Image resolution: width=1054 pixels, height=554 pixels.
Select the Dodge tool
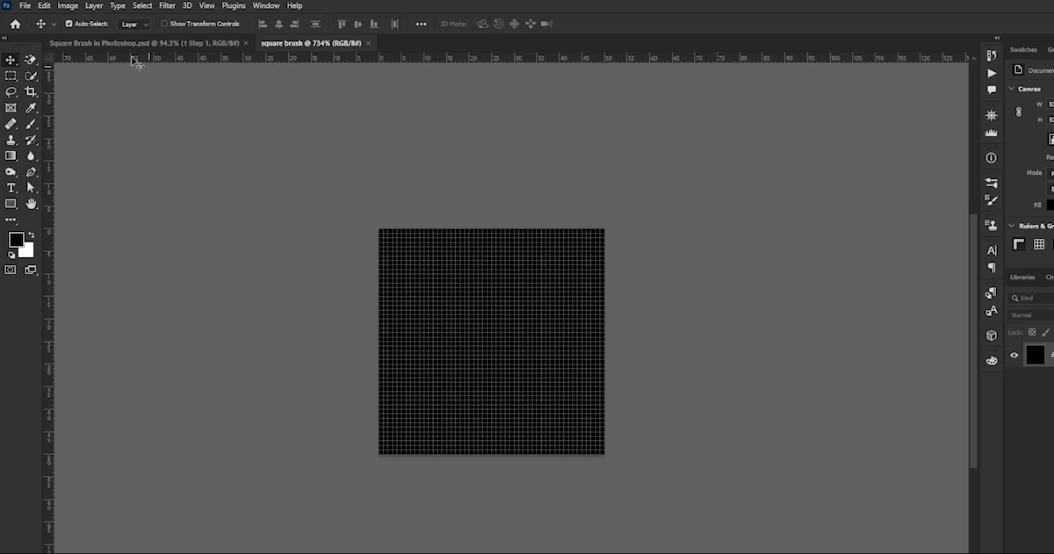coord(11,172)
